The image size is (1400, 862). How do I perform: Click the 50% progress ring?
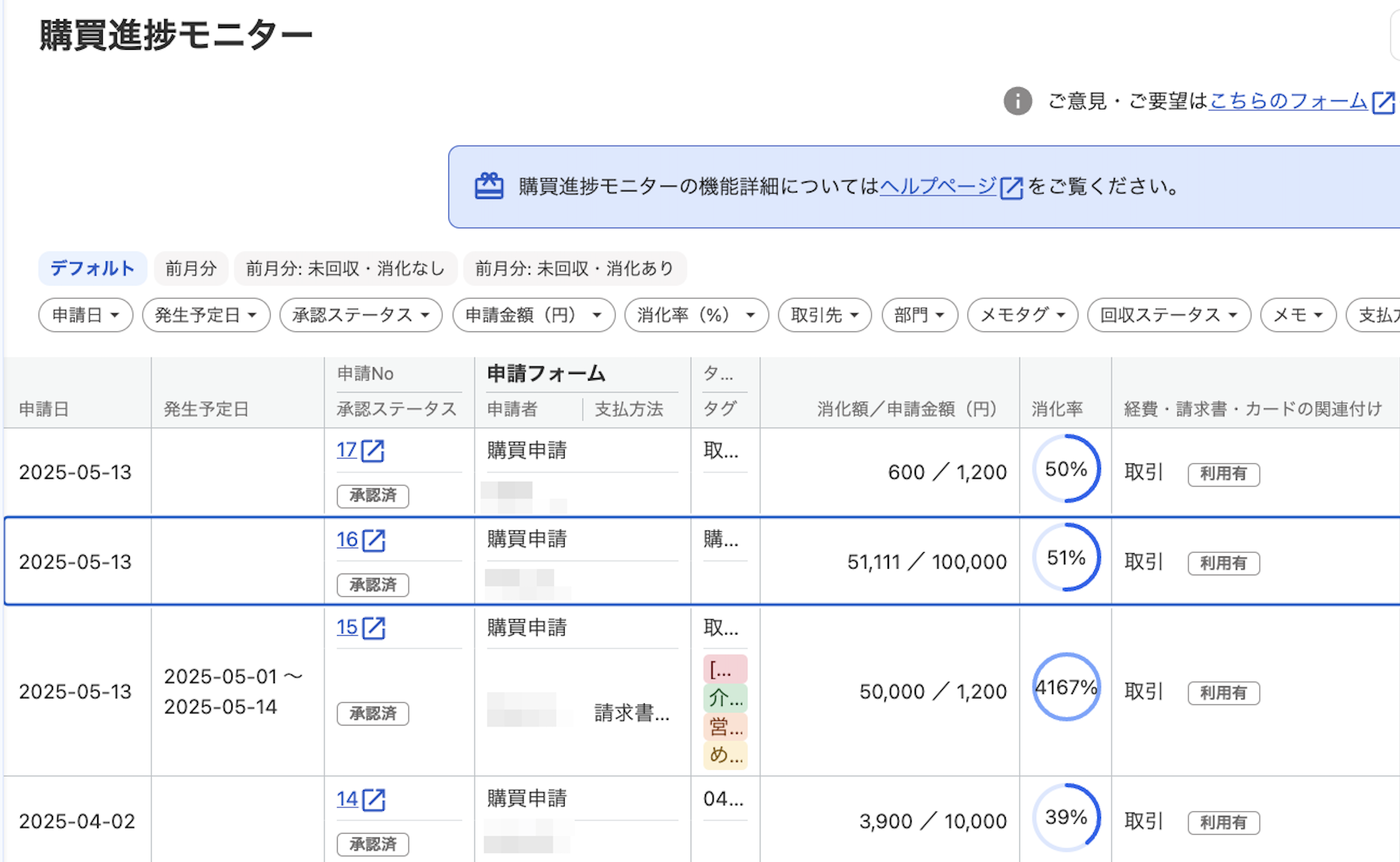click(1066, 469)
